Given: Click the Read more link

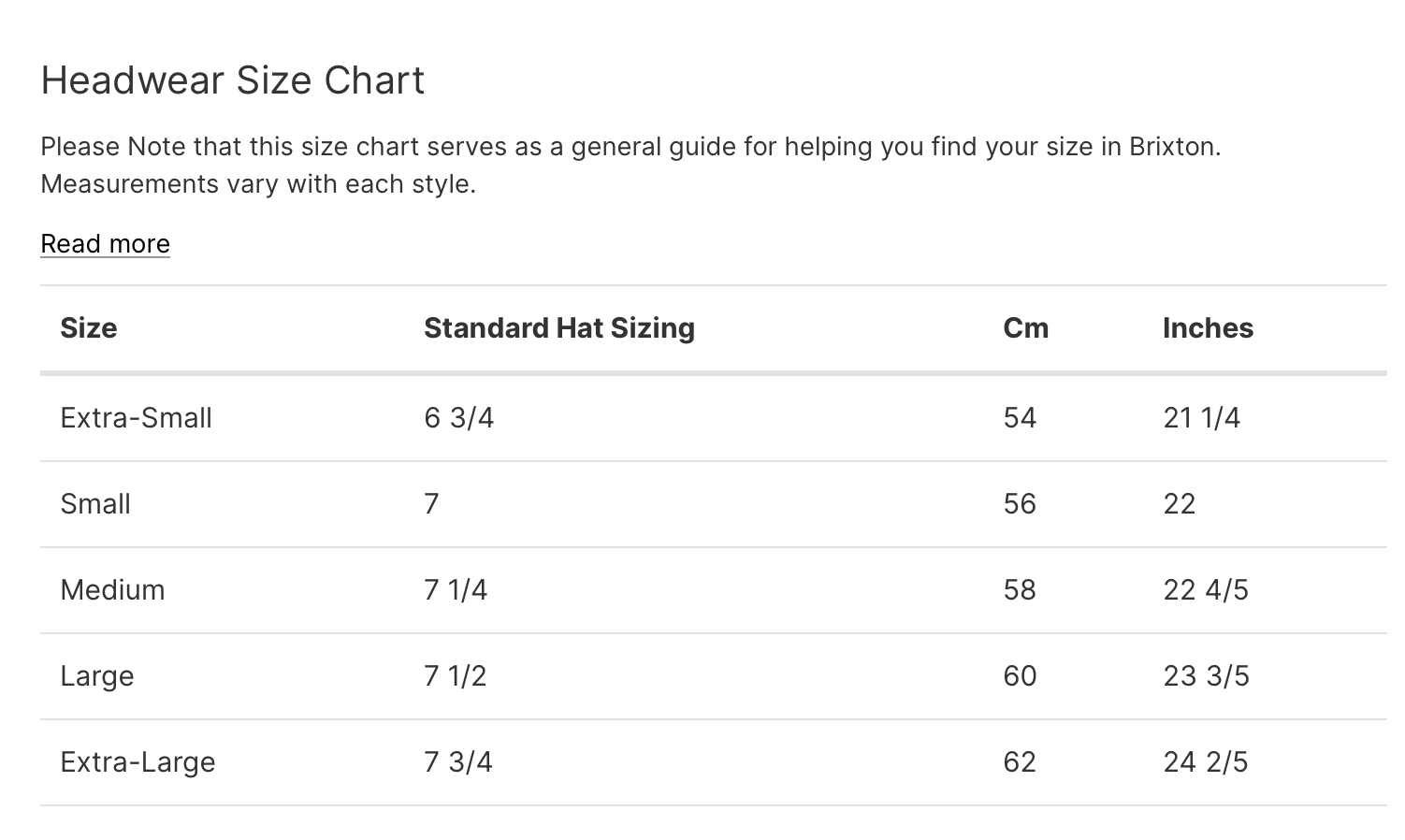Looking at the screenshot, I should click(105, 244).
